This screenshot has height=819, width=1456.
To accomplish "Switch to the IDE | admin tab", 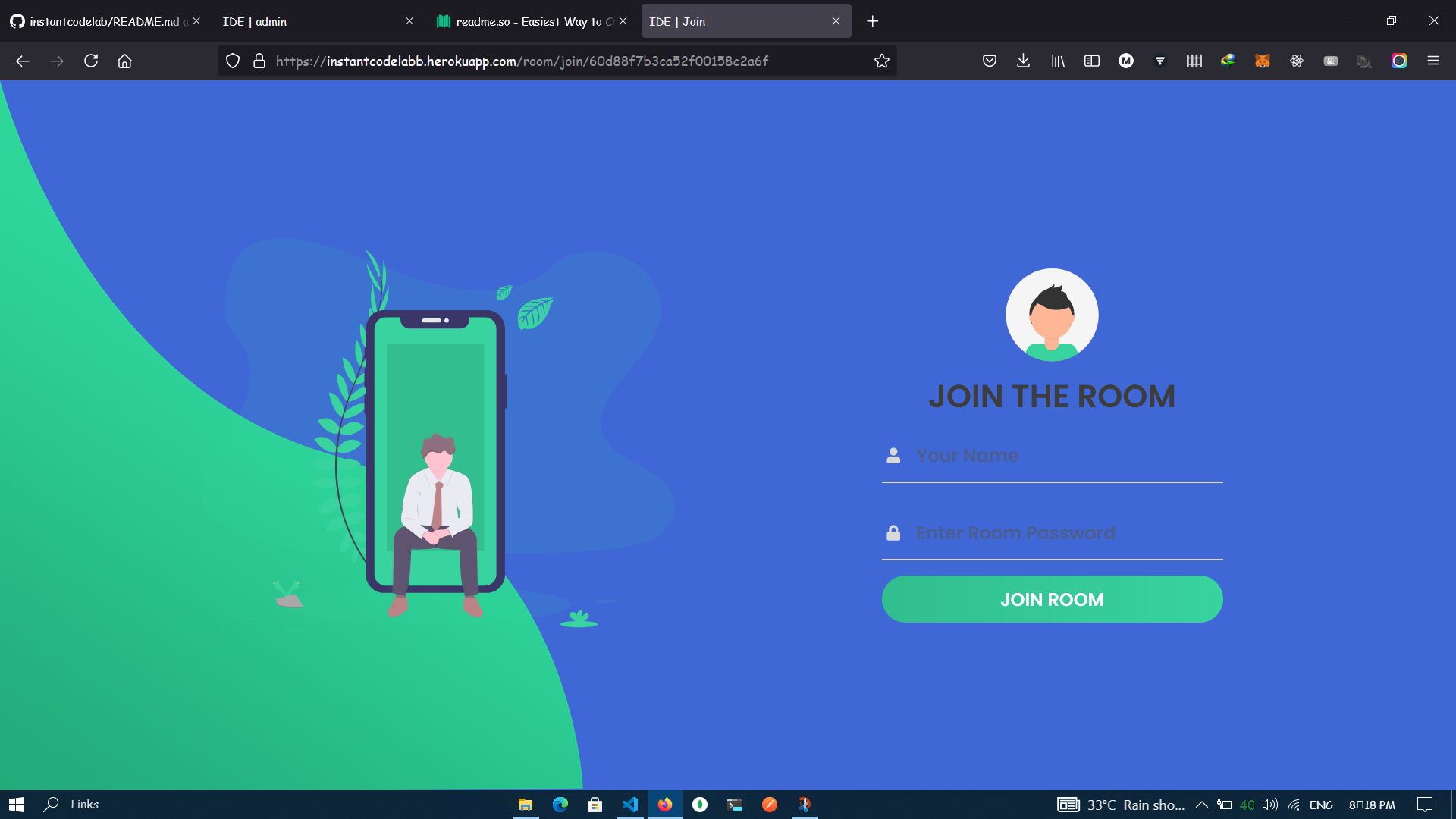I will tap(311, 21).
